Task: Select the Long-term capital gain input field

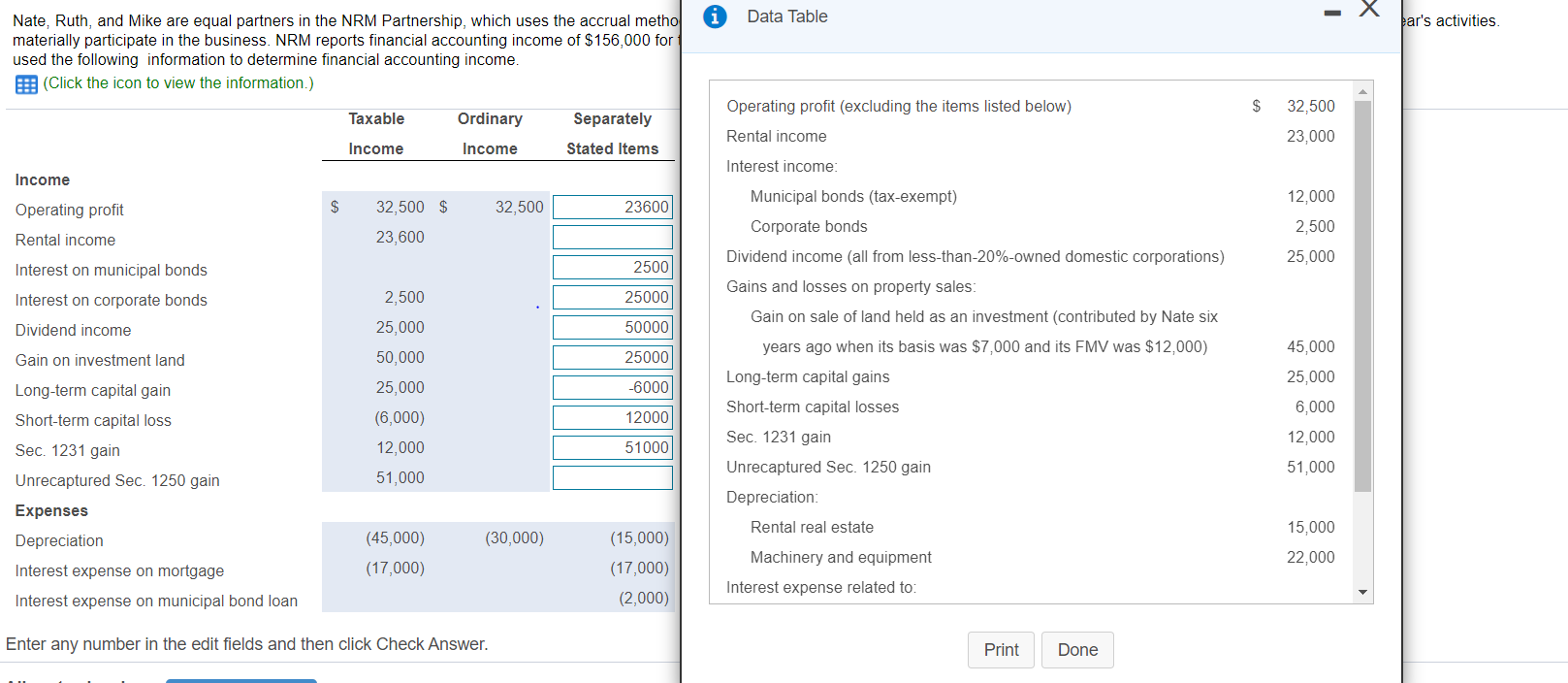Action: [613, 387]
